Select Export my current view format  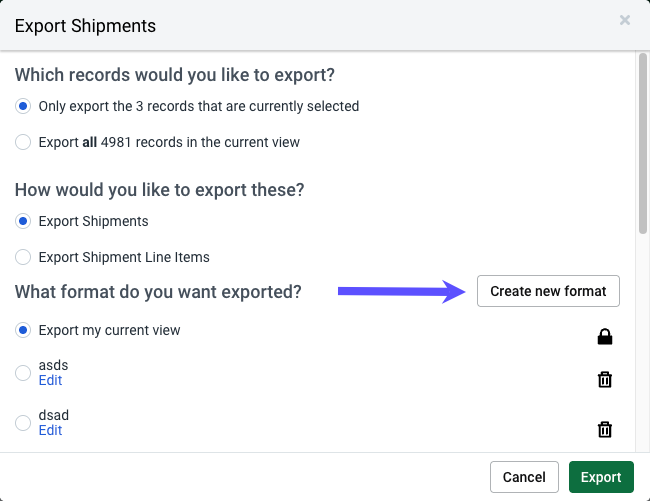23,330
